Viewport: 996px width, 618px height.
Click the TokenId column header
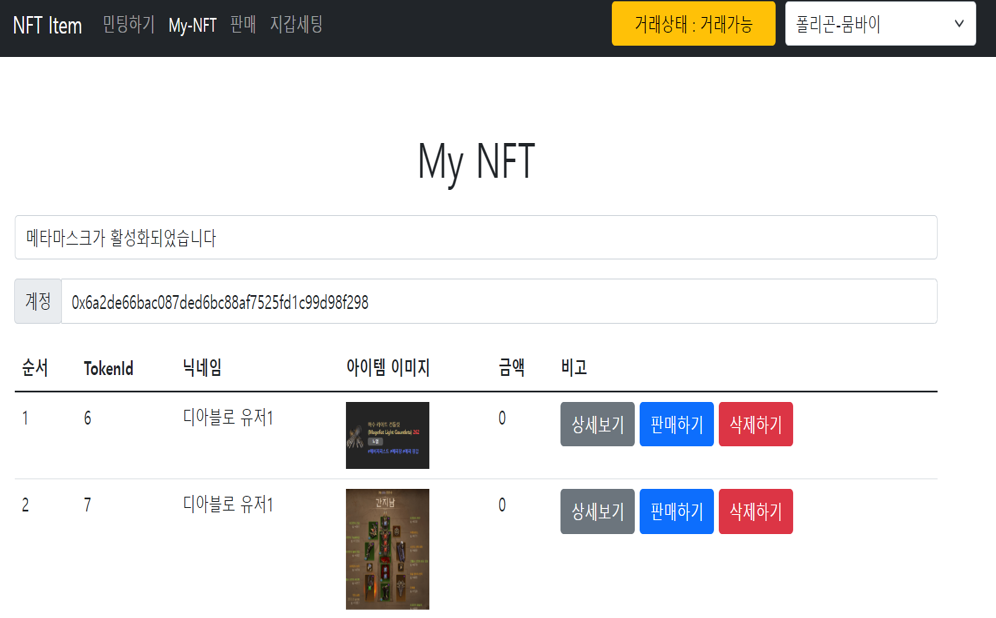(108, 368)
